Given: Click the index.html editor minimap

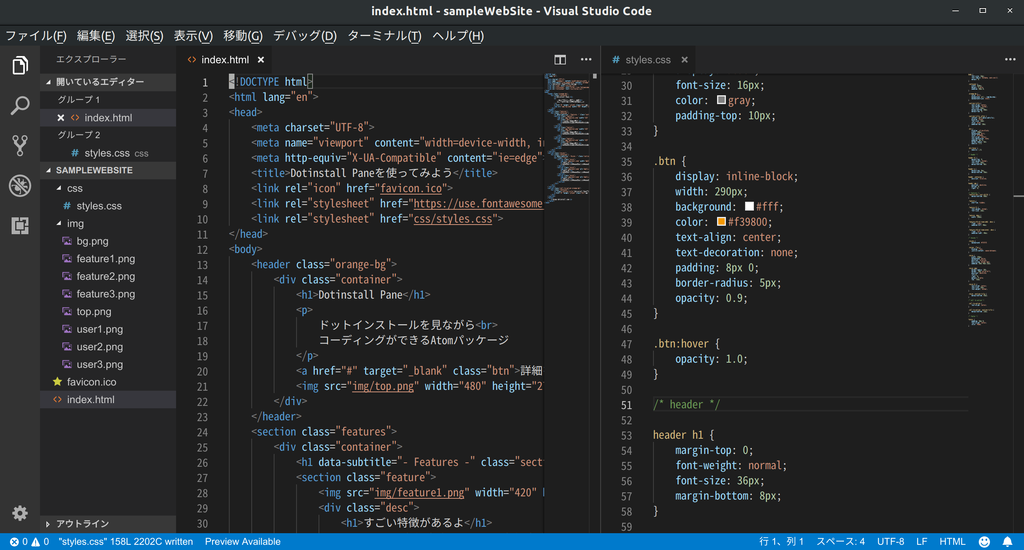Looking at the screenshot, I should point(567,137).
